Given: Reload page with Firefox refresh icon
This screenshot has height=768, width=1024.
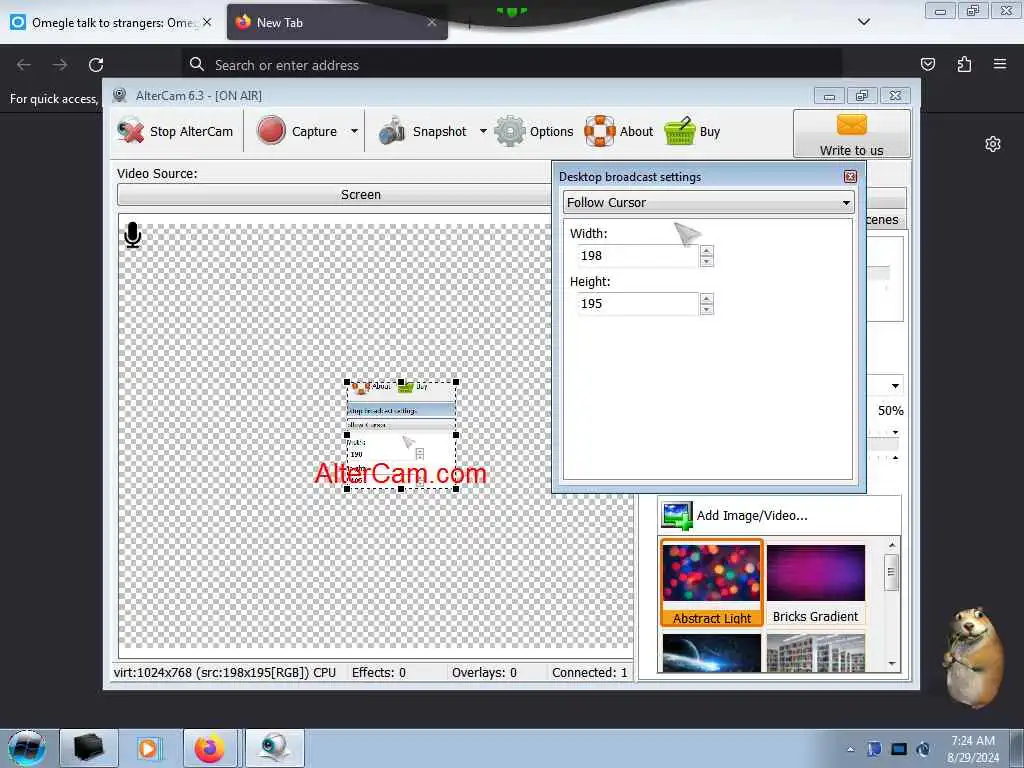Looking at the screenshot, I should 96,65.
